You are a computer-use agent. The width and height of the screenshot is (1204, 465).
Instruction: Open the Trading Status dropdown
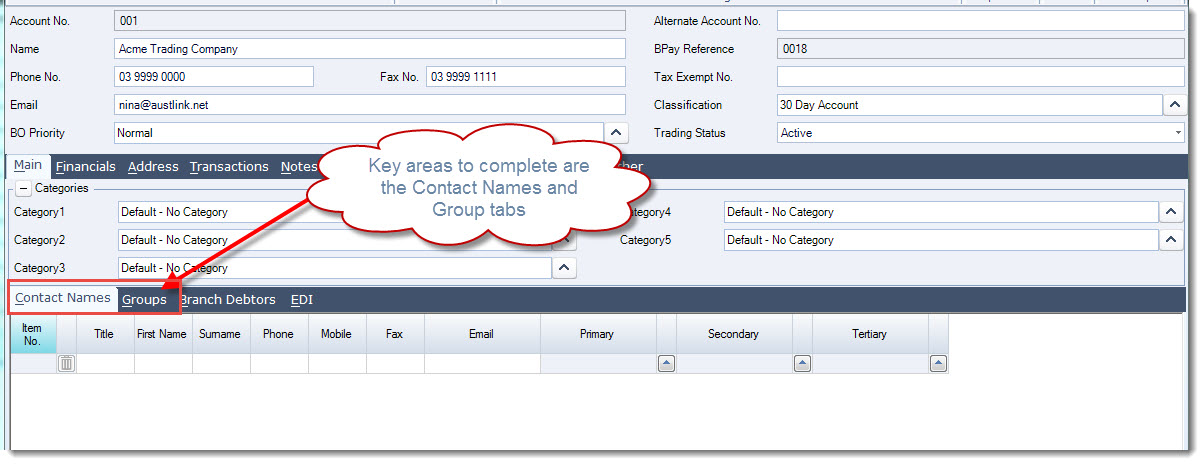tap(1177, 133)
